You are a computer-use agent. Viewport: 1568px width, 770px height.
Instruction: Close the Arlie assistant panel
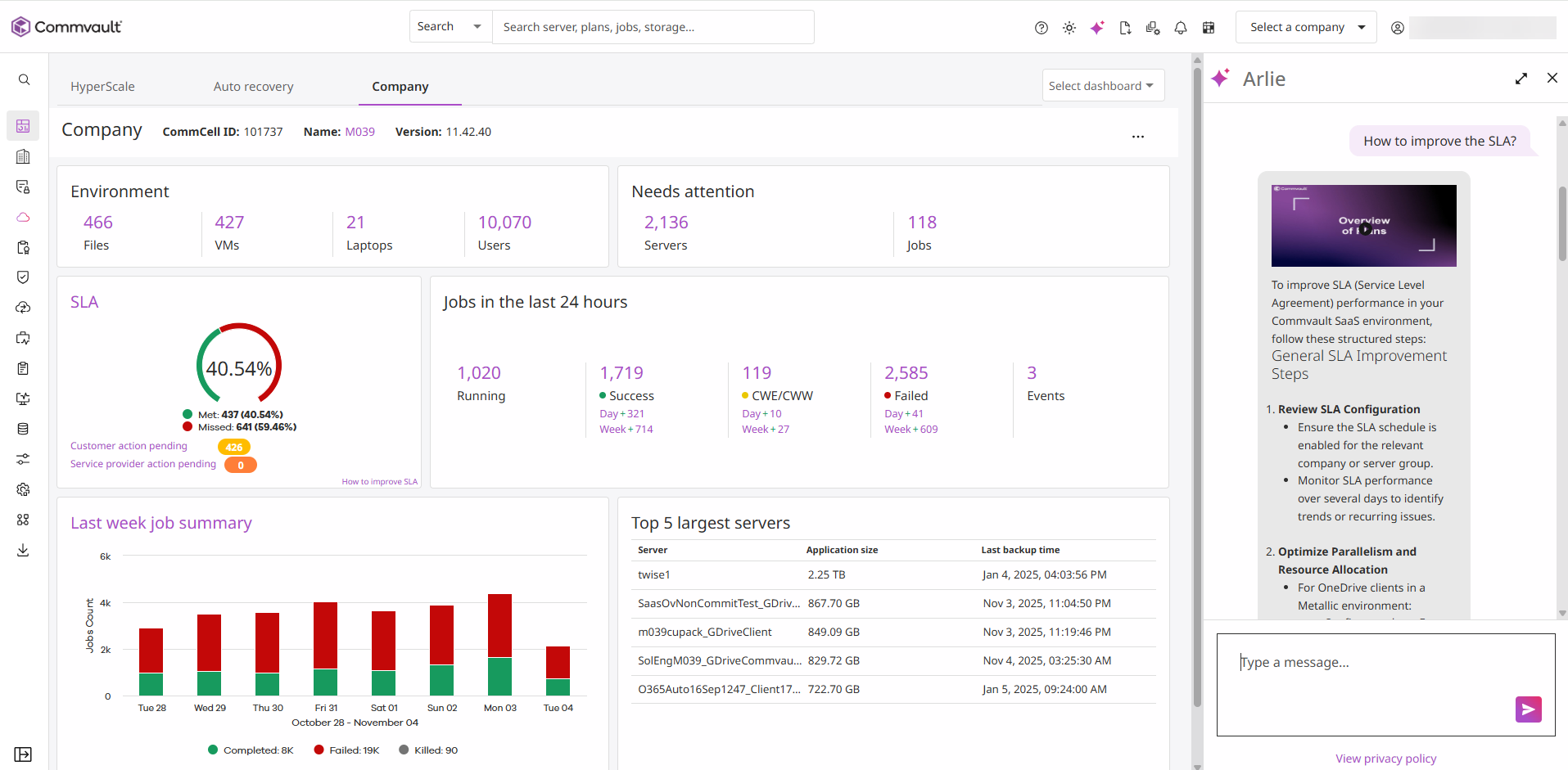pos(1552,78)
